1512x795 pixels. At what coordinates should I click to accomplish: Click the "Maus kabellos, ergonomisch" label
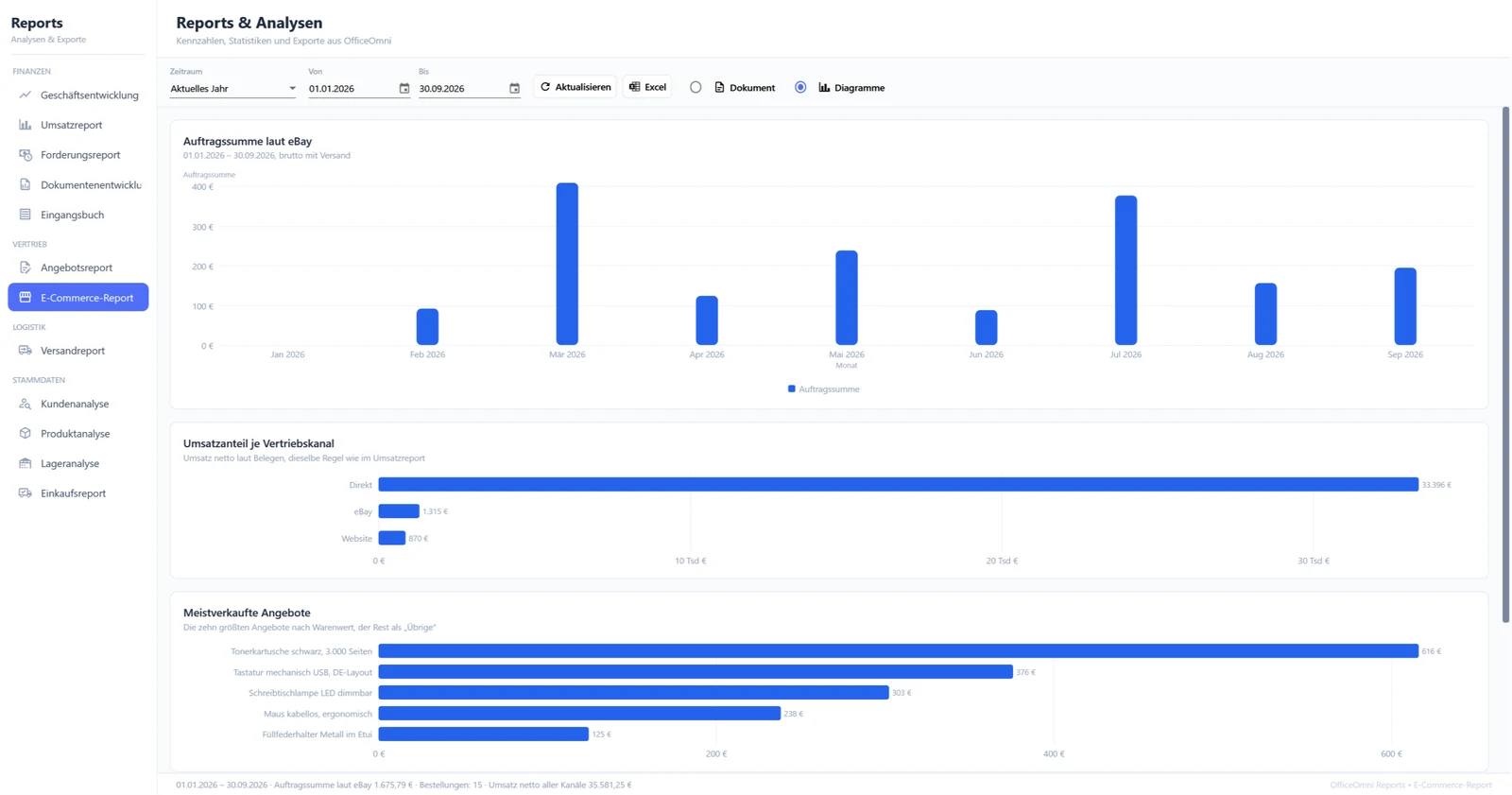click(x=318, y=714)
